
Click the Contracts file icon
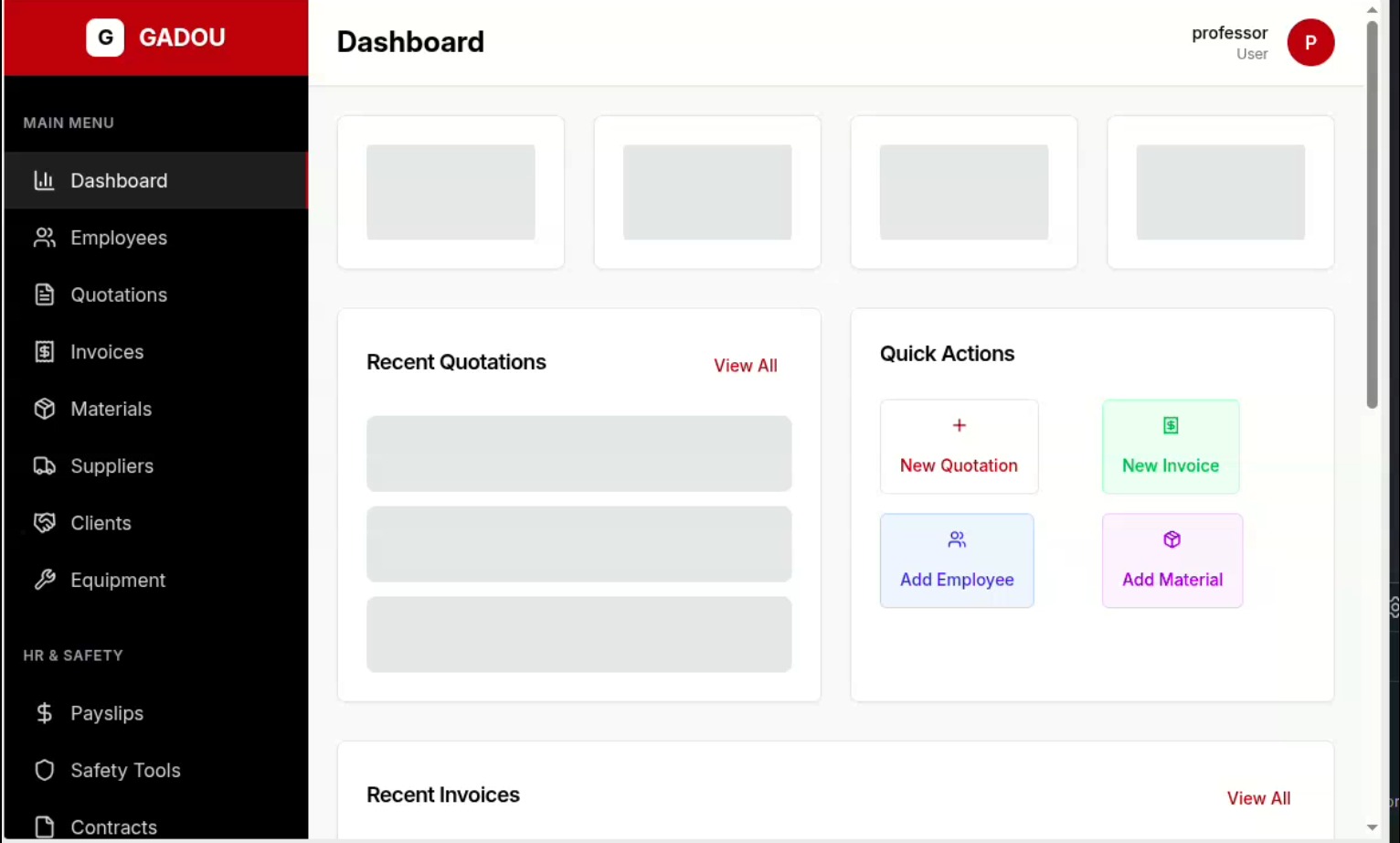pyautogui.click(x=45, y=827)
